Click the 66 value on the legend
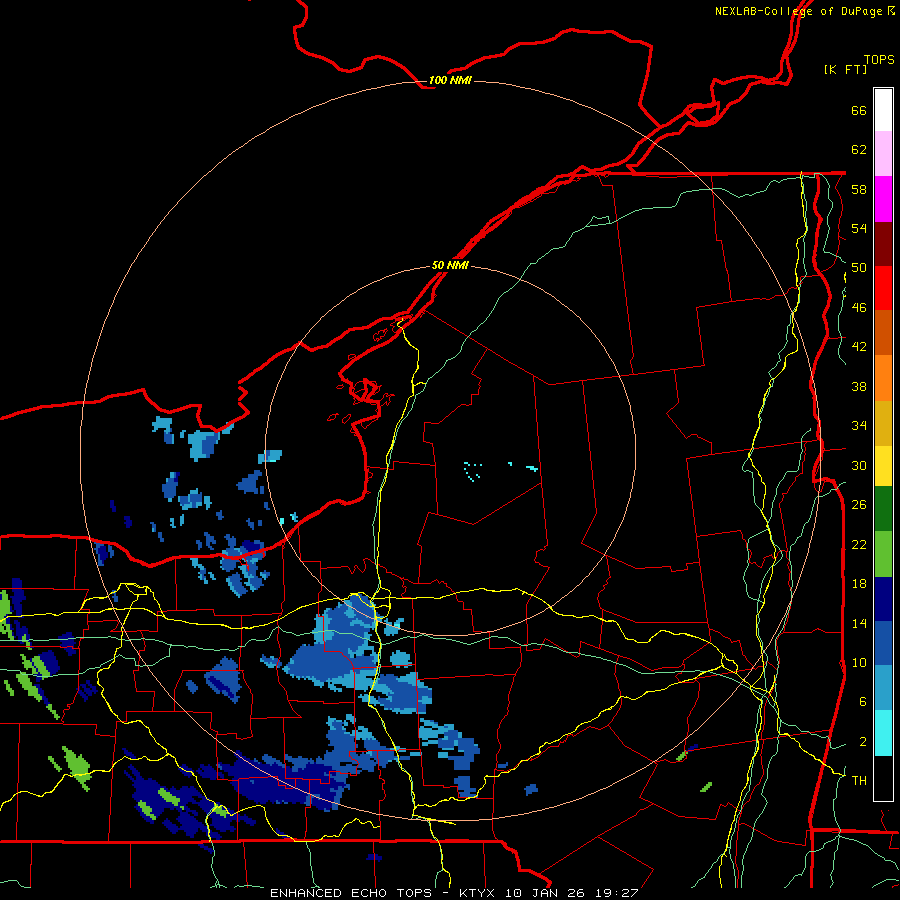Screen dimensions: 900x900 click(x=859, y=111)
